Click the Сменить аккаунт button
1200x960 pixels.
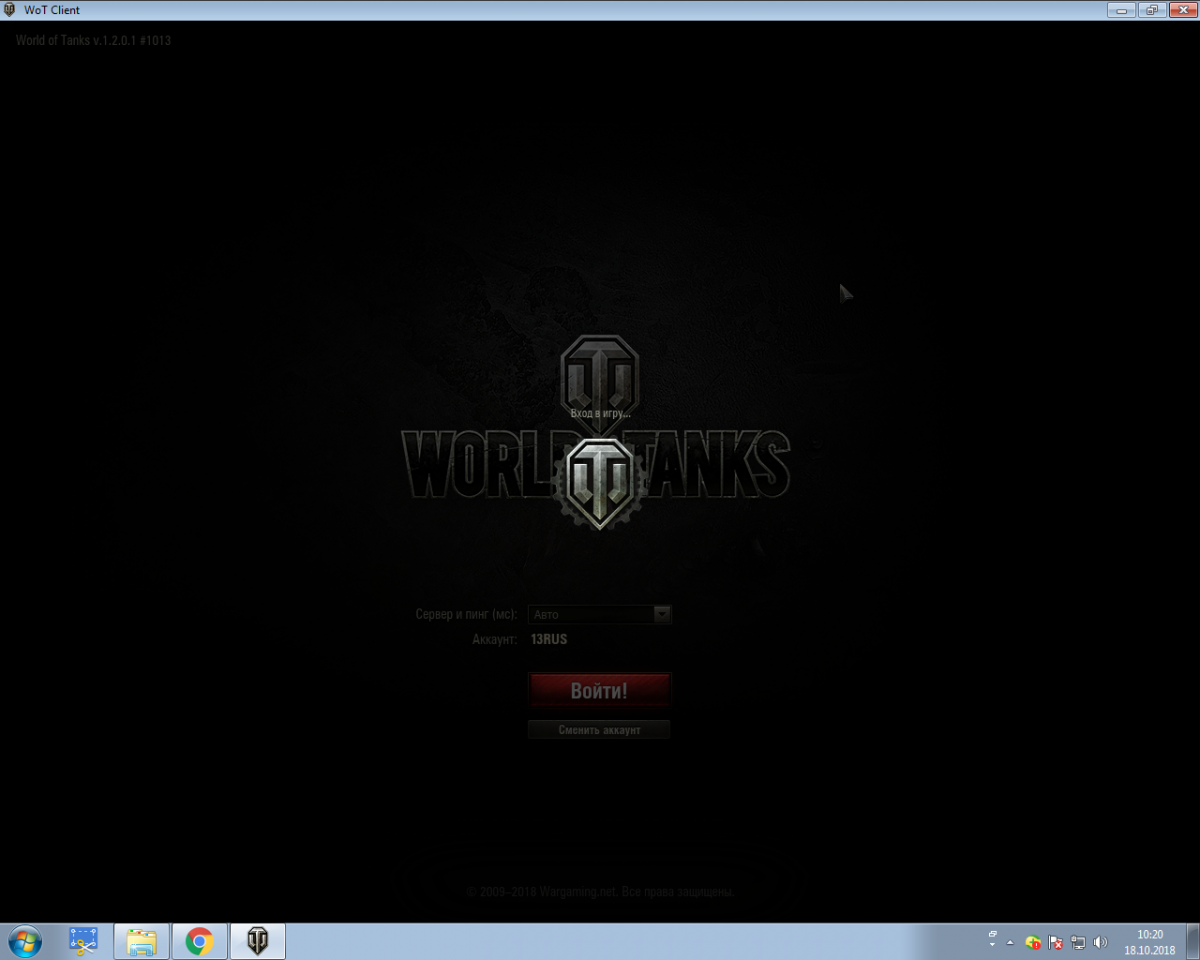[x=599, y=730]
